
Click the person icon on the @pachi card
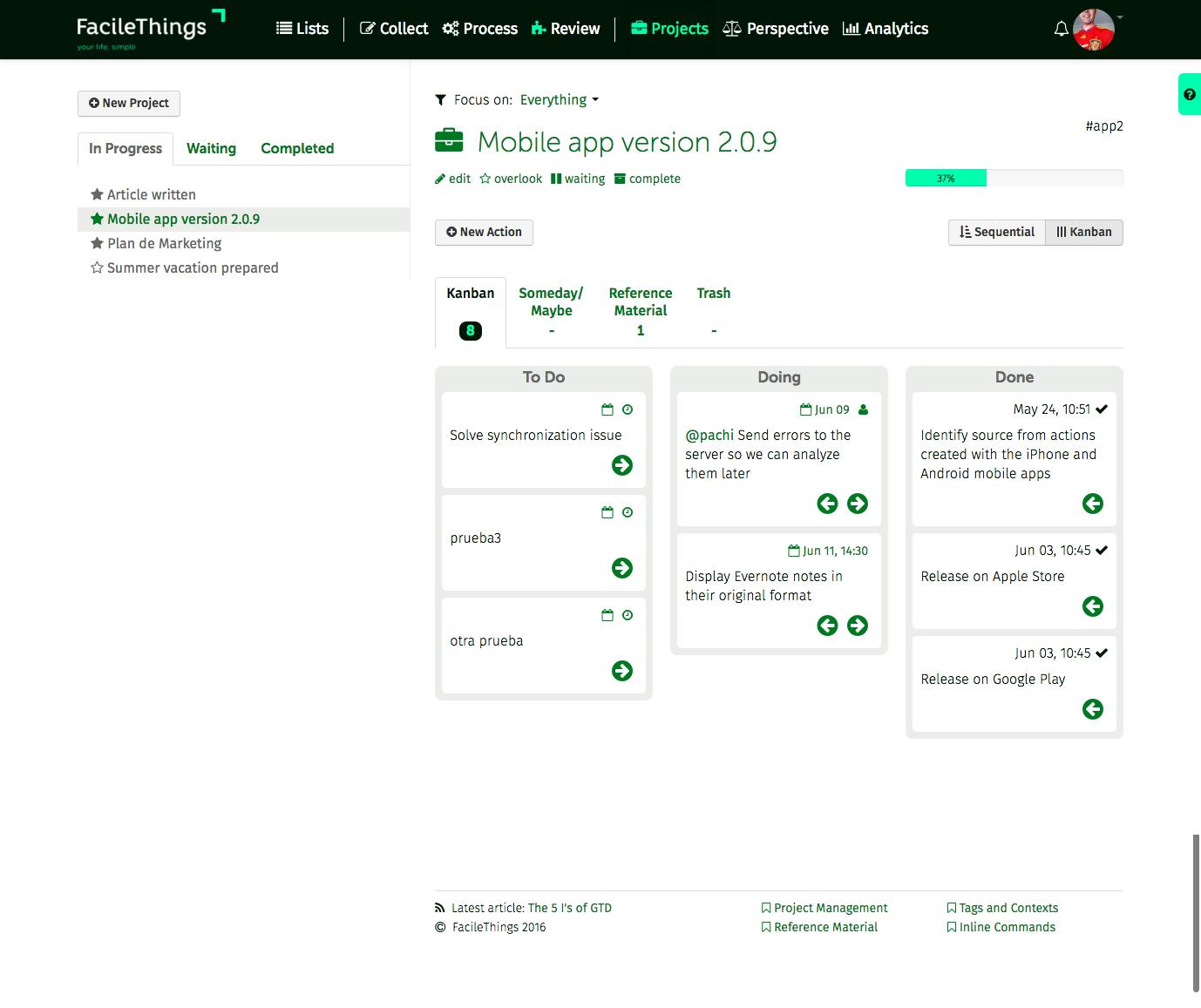pos(861,409)
